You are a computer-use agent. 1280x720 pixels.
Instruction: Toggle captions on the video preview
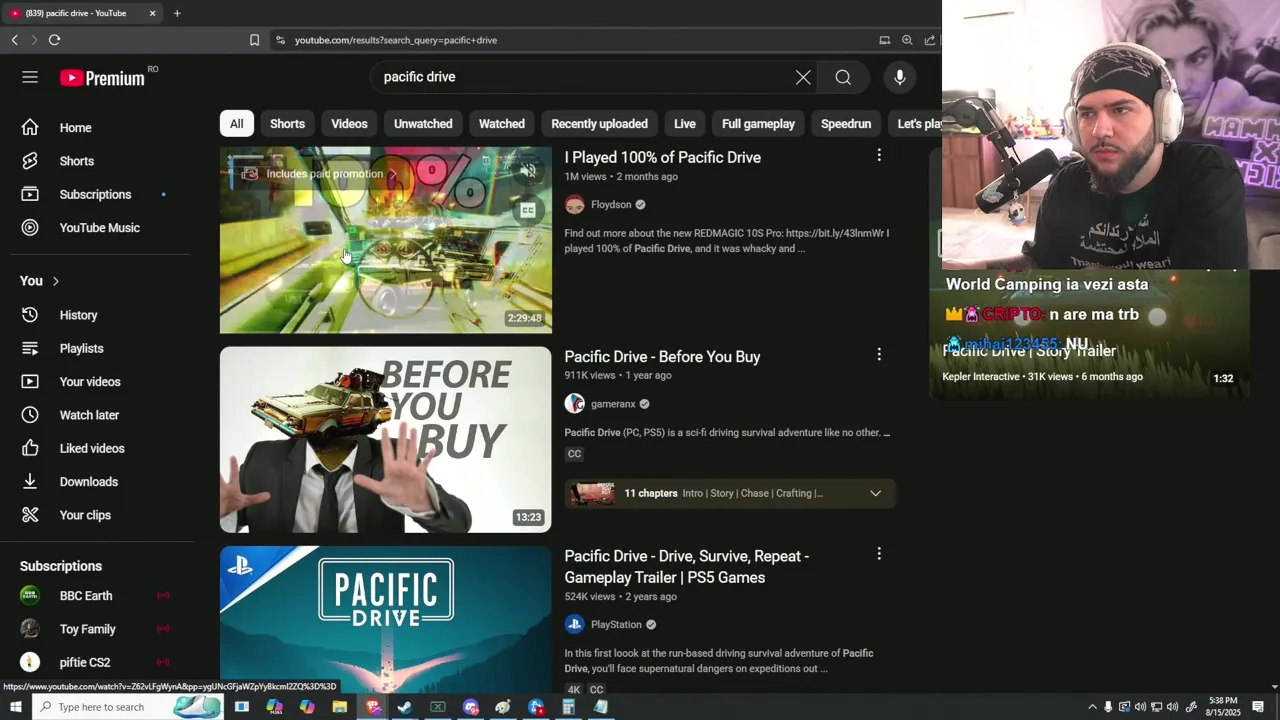(528, 210)
